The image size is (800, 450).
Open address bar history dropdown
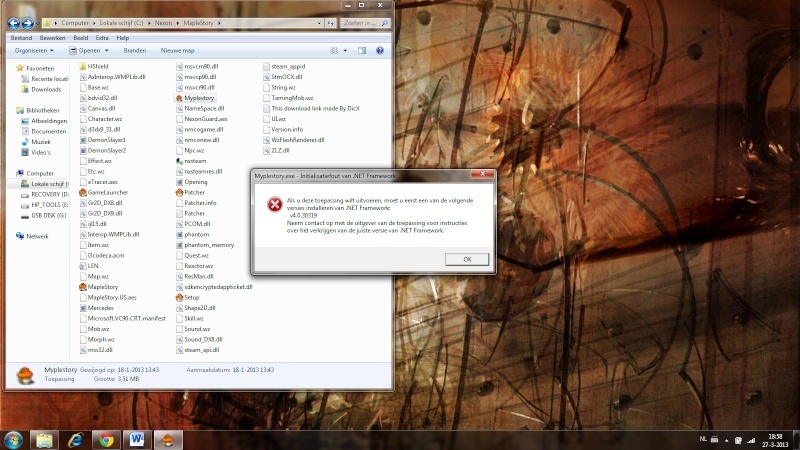pyautogui.click(x=319, y=23)
